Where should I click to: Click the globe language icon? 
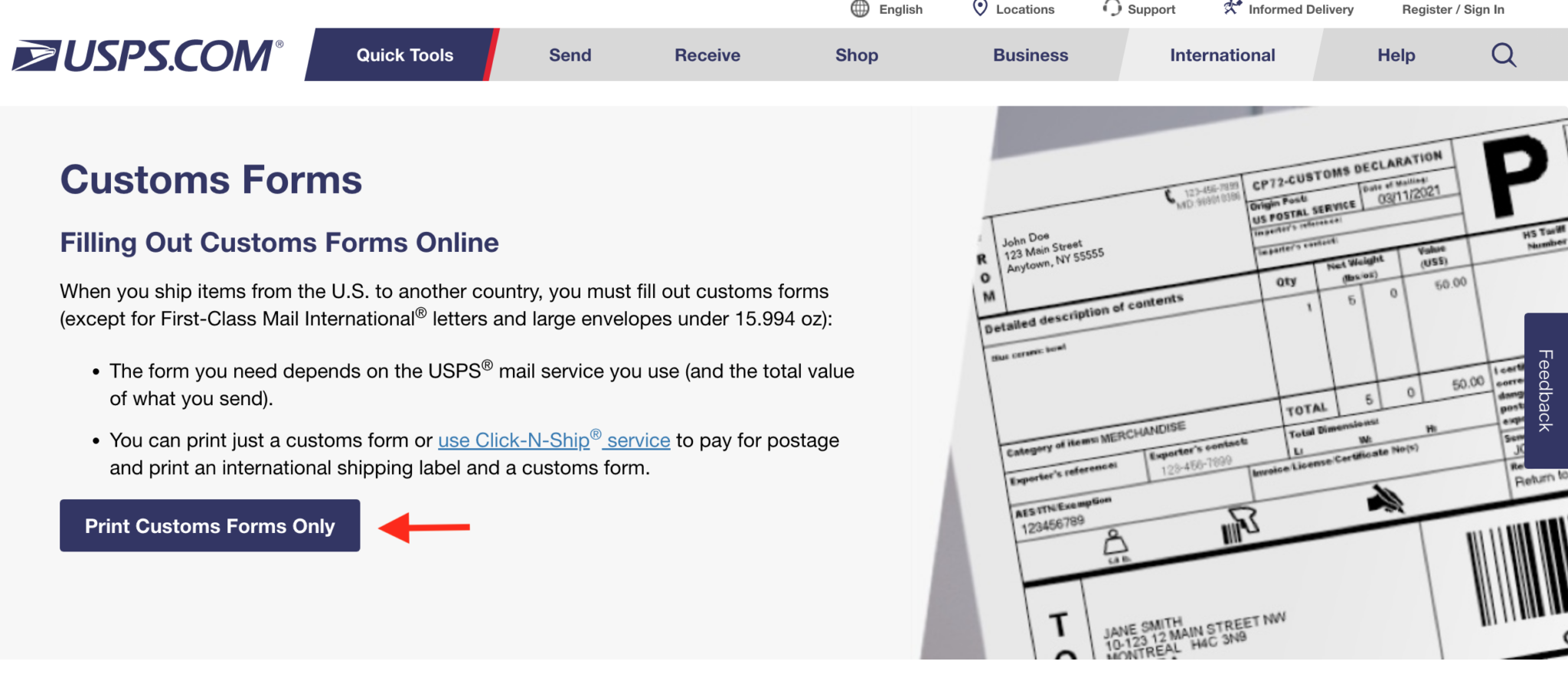tap(860, 9)
